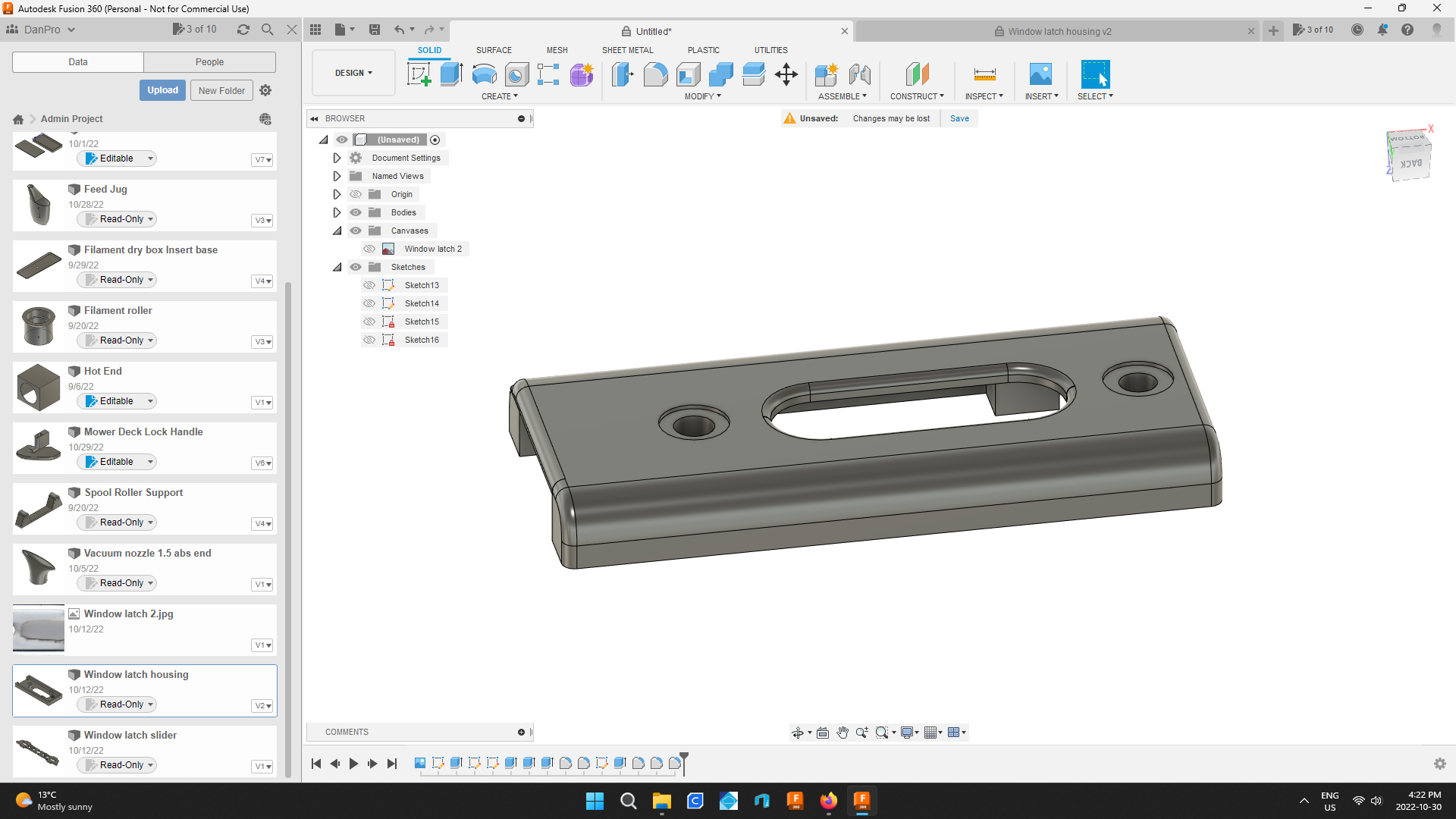The height and width of the screenshot is (819, 1456).
Task: Click Save button to save changes
Action: (x=958, y=118)
